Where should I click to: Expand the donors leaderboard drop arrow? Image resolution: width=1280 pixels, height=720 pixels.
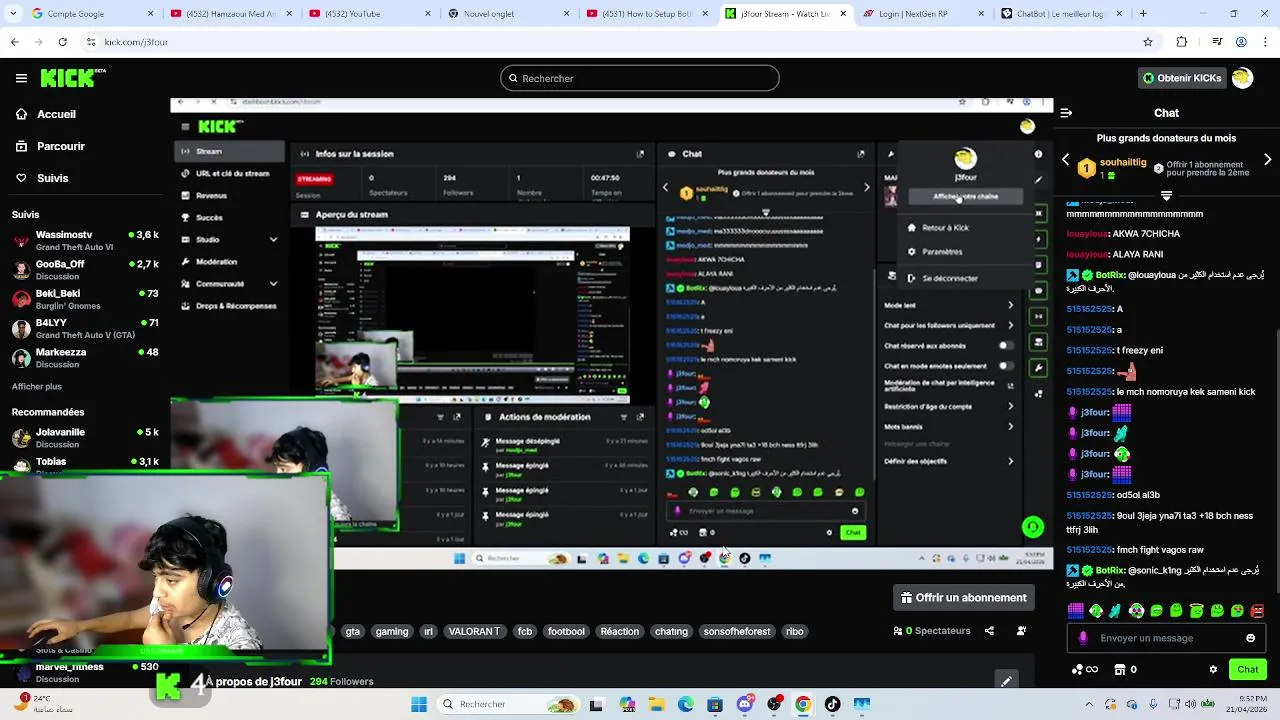(x=1166, y=195)
